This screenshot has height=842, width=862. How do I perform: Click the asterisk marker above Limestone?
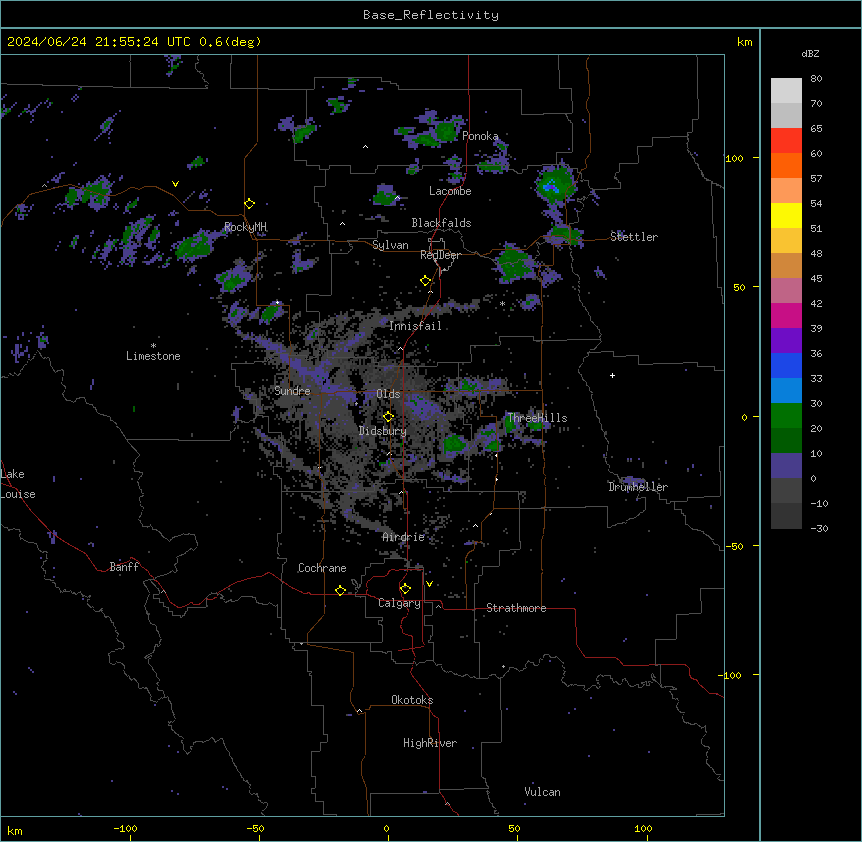click(153, 346)
